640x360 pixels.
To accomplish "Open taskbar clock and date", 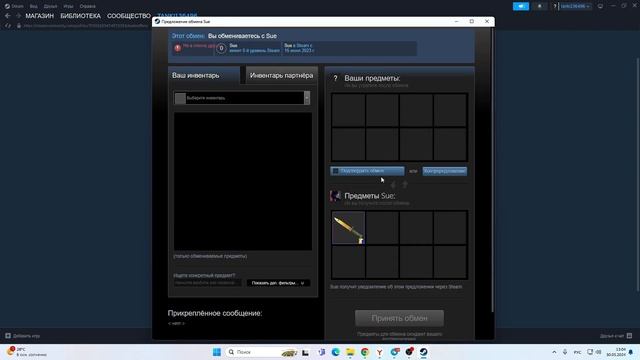I will [x=616, y=352].
